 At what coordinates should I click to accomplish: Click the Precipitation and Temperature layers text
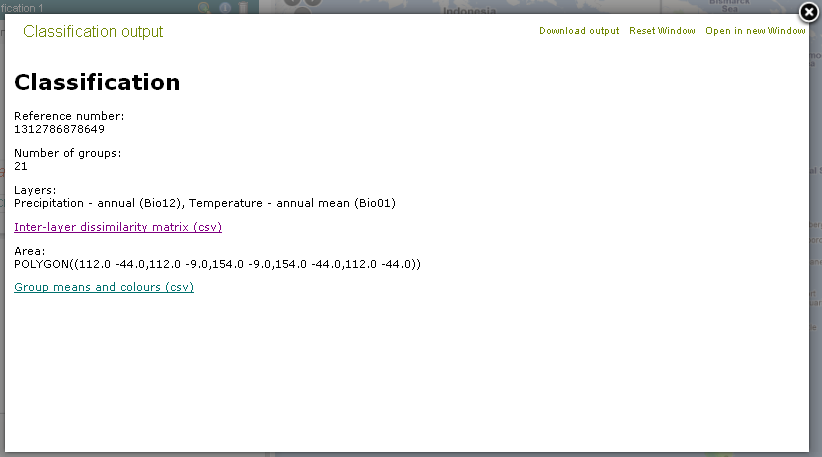[x=205, y=203]
